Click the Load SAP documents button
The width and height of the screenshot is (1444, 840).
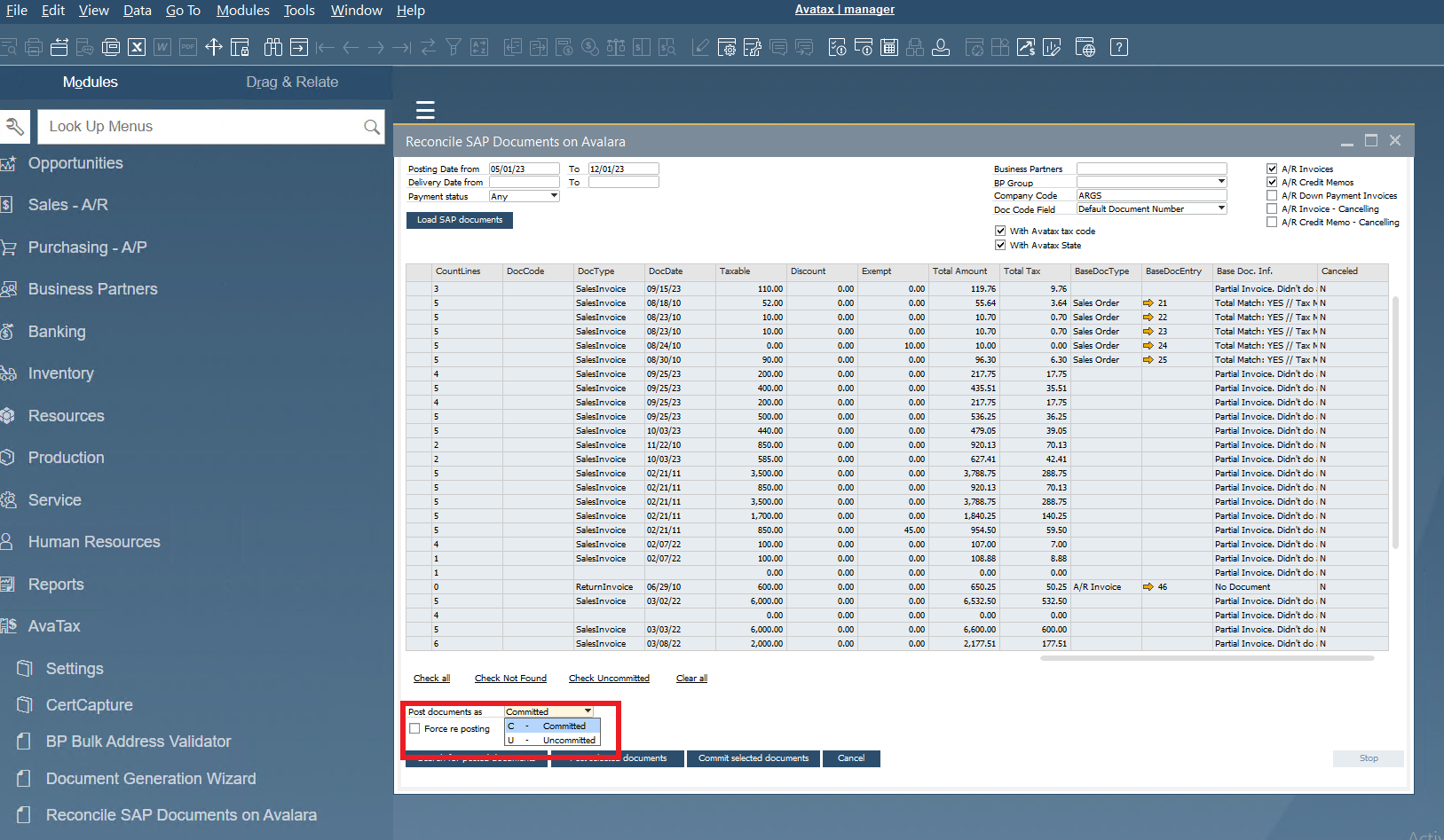click(460, 220)
